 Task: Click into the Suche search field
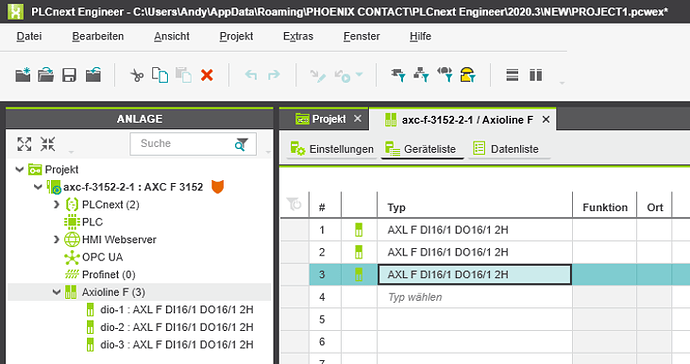click(x=193, y=144)
